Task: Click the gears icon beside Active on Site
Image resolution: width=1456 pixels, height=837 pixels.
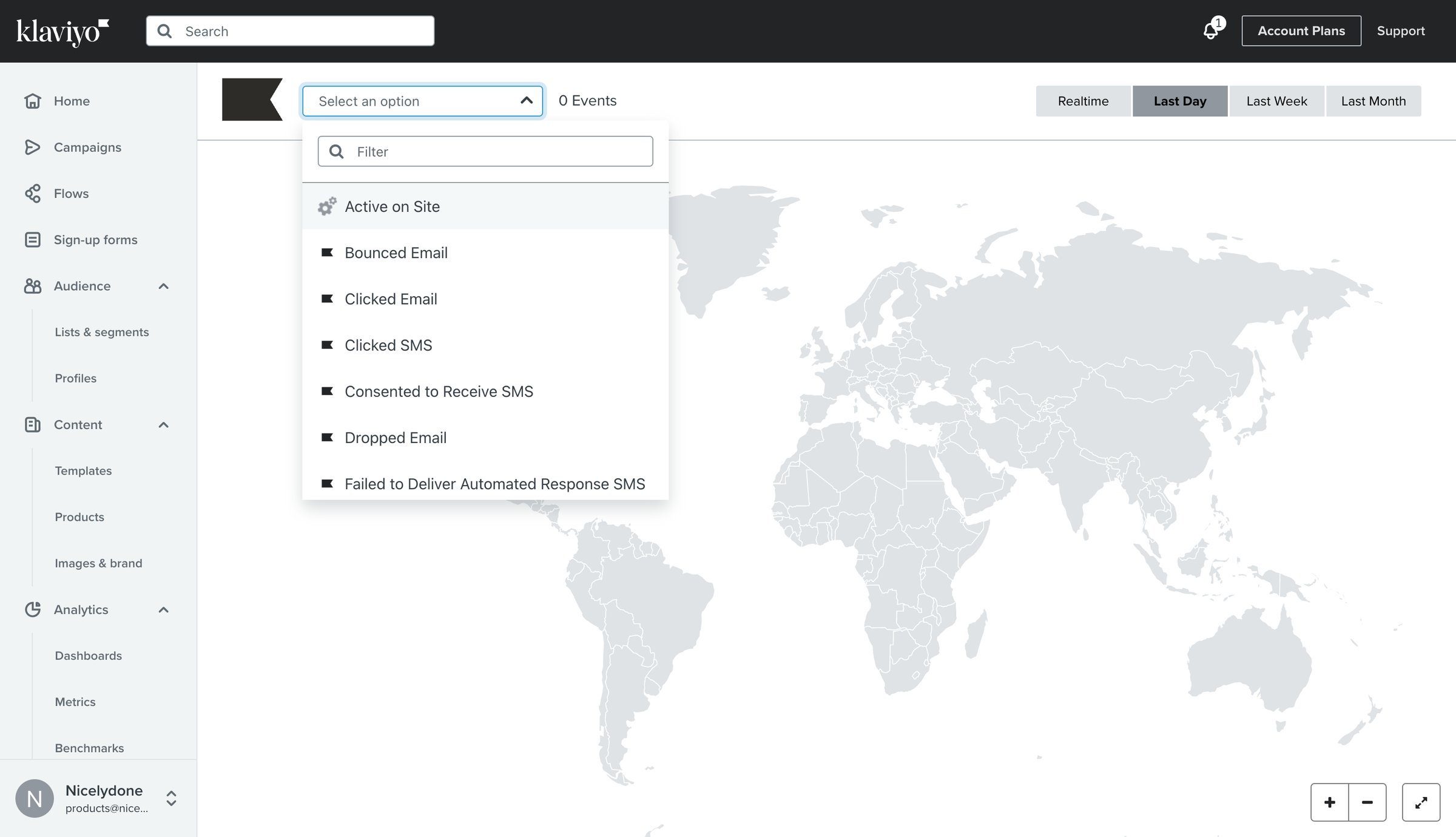Action: [327, 206]
